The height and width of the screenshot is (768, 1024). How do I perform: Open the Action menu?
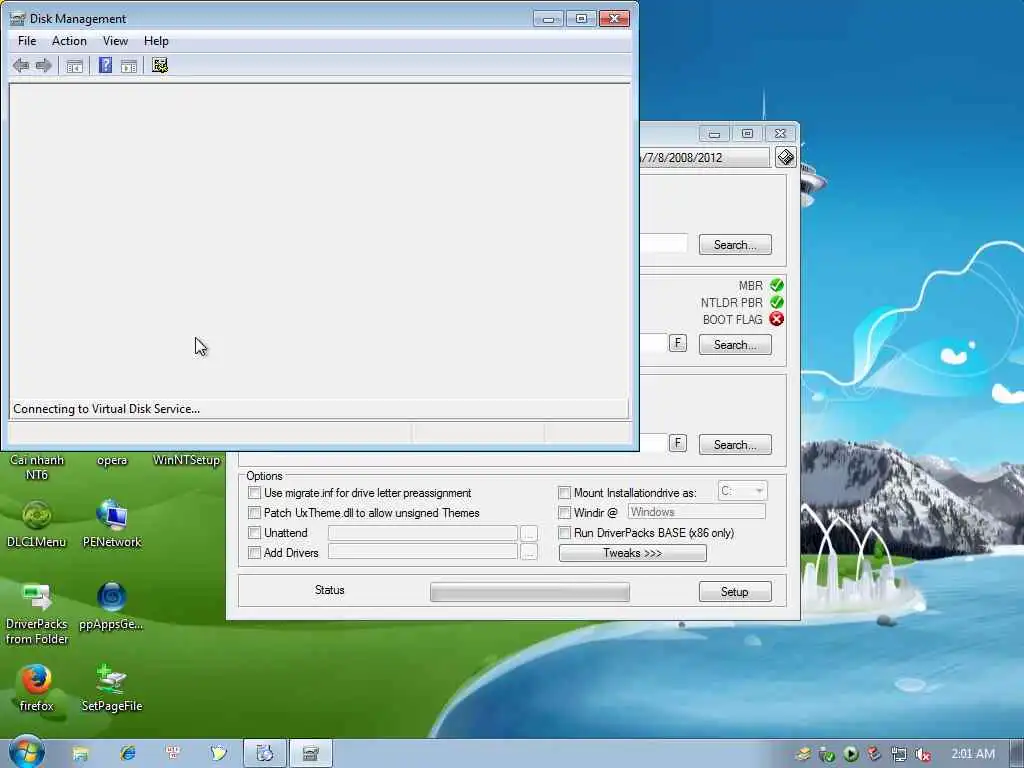pyautogui.click(x=69, y=40)
